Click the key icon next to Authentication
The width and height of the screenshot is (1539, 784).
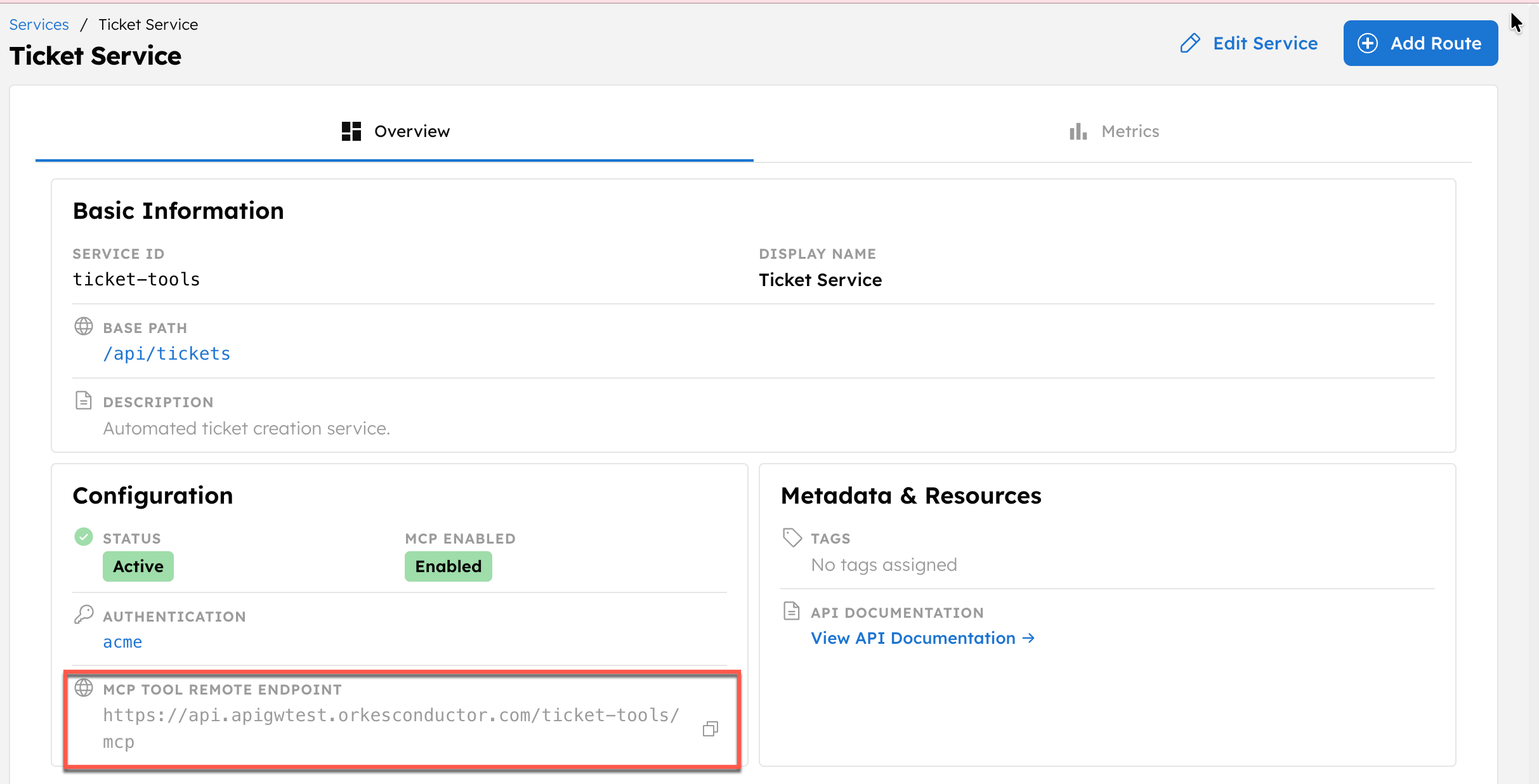pos(83,614)
